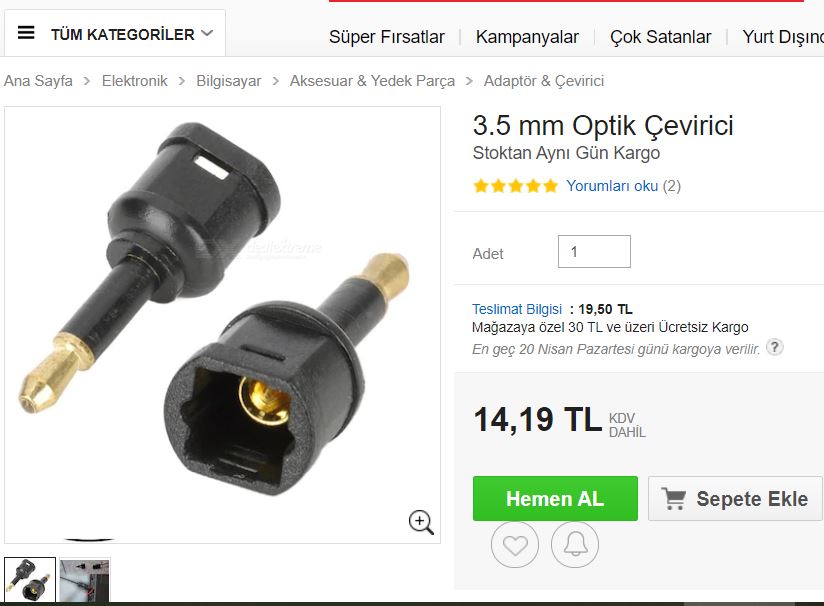Viewport: 824px width, 606px height.
Task: Add product to favorites with heart icon
Action: click(515, 545)
